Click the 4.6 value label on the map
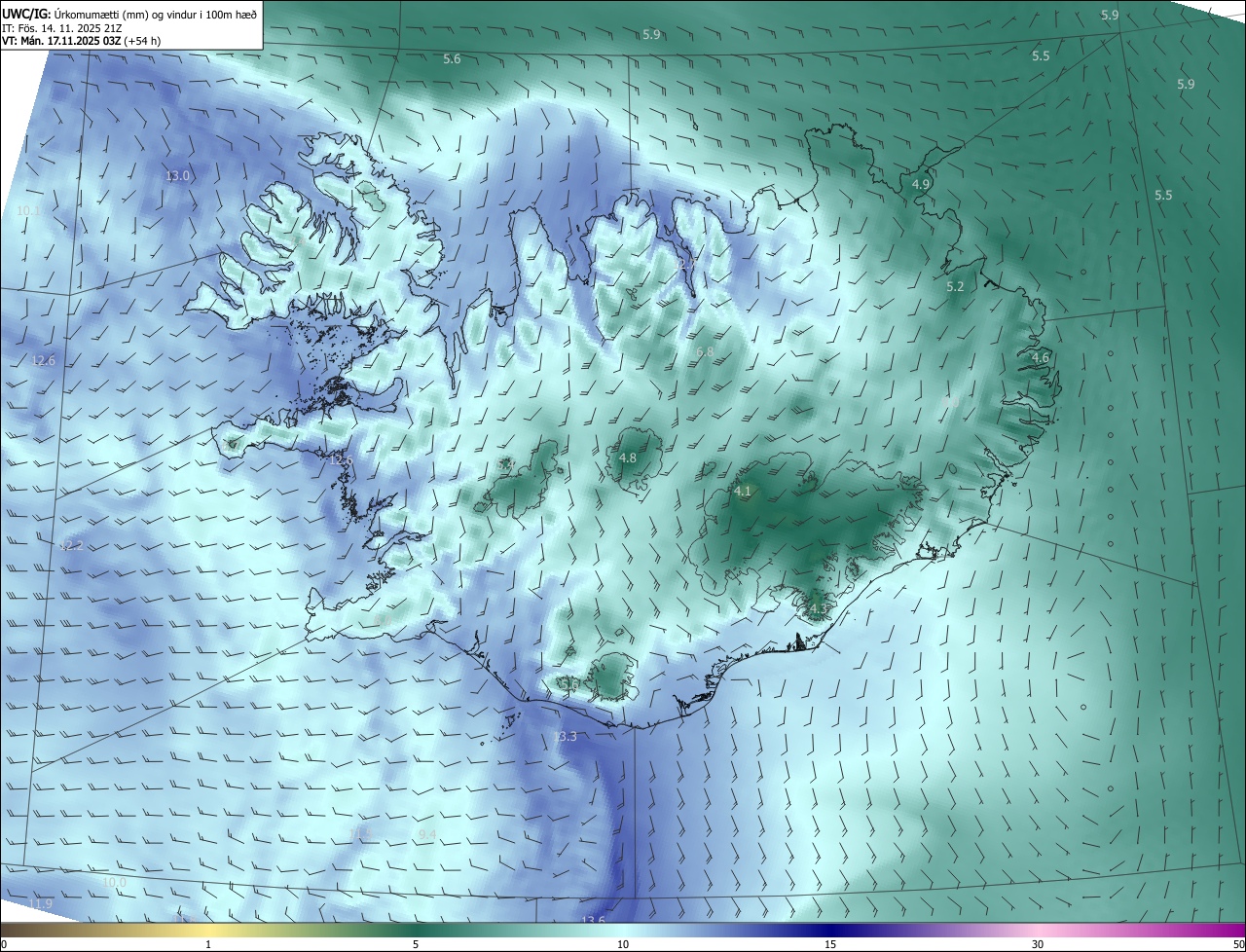Image resolution: width=1246 pixels, height=952 pixels. (x=1041, y=358)
